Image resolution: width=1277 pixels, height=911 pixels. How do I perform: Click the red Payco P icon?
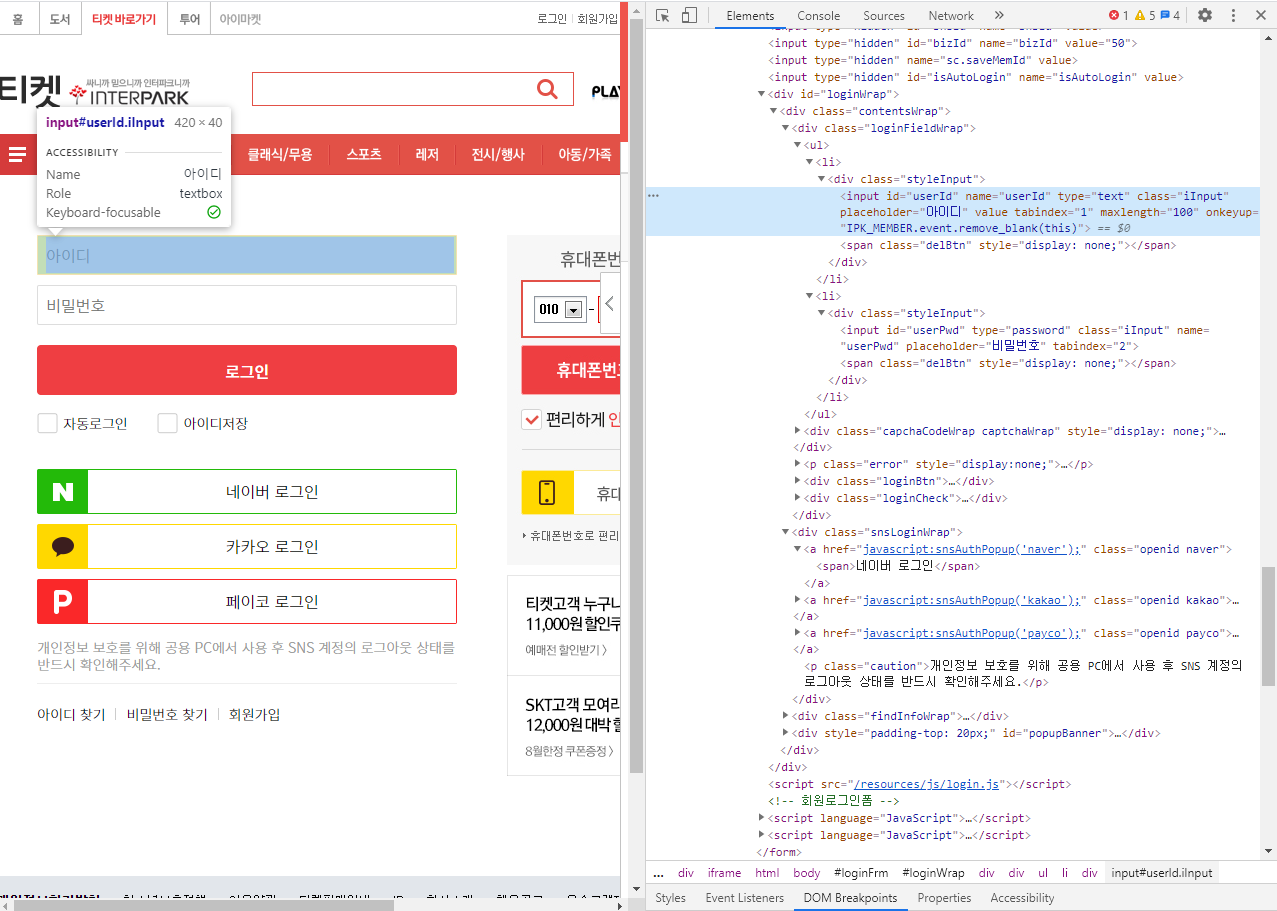click(63, 602)
